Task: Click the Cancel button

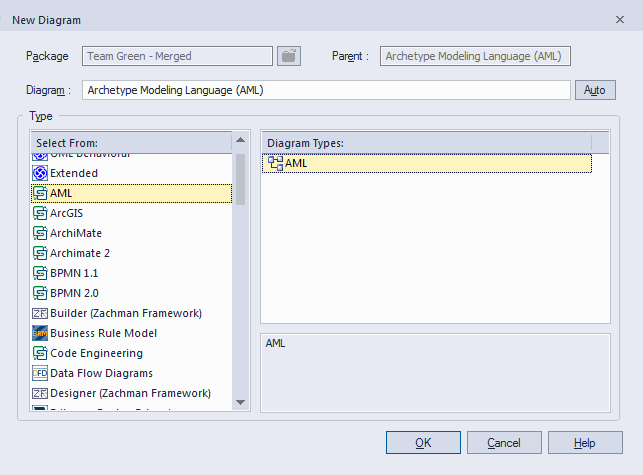Action: pos(504,443)
